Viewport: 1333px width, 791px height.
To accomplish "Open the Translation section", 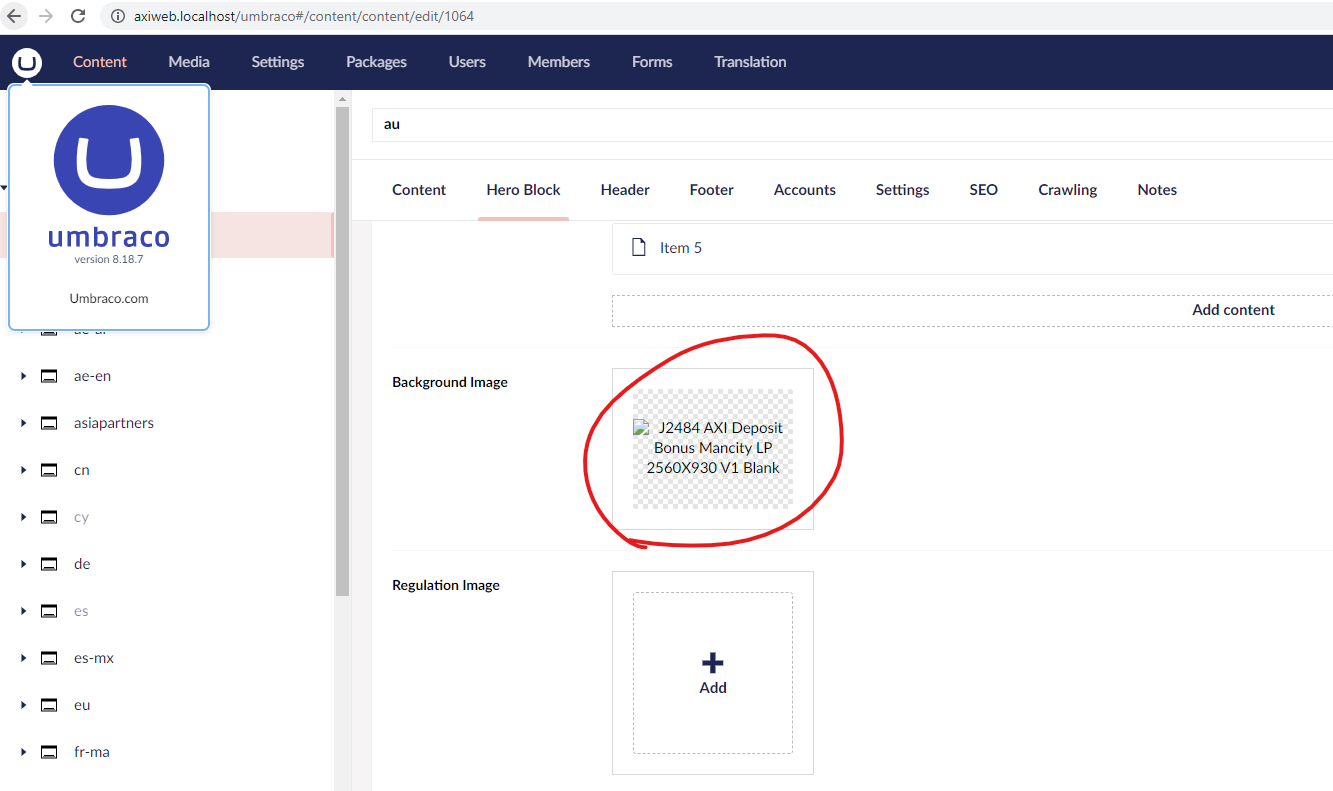I will tap(749, 61).
